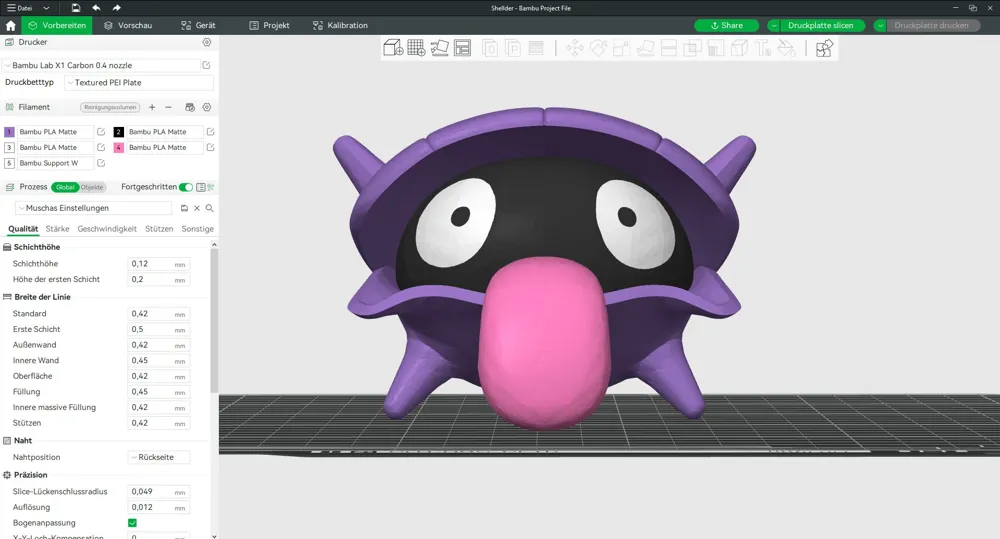The width and height of the screenshot is (1000, 539).
Task: Open the Projekt tab
Action: [x=269, y=26]
